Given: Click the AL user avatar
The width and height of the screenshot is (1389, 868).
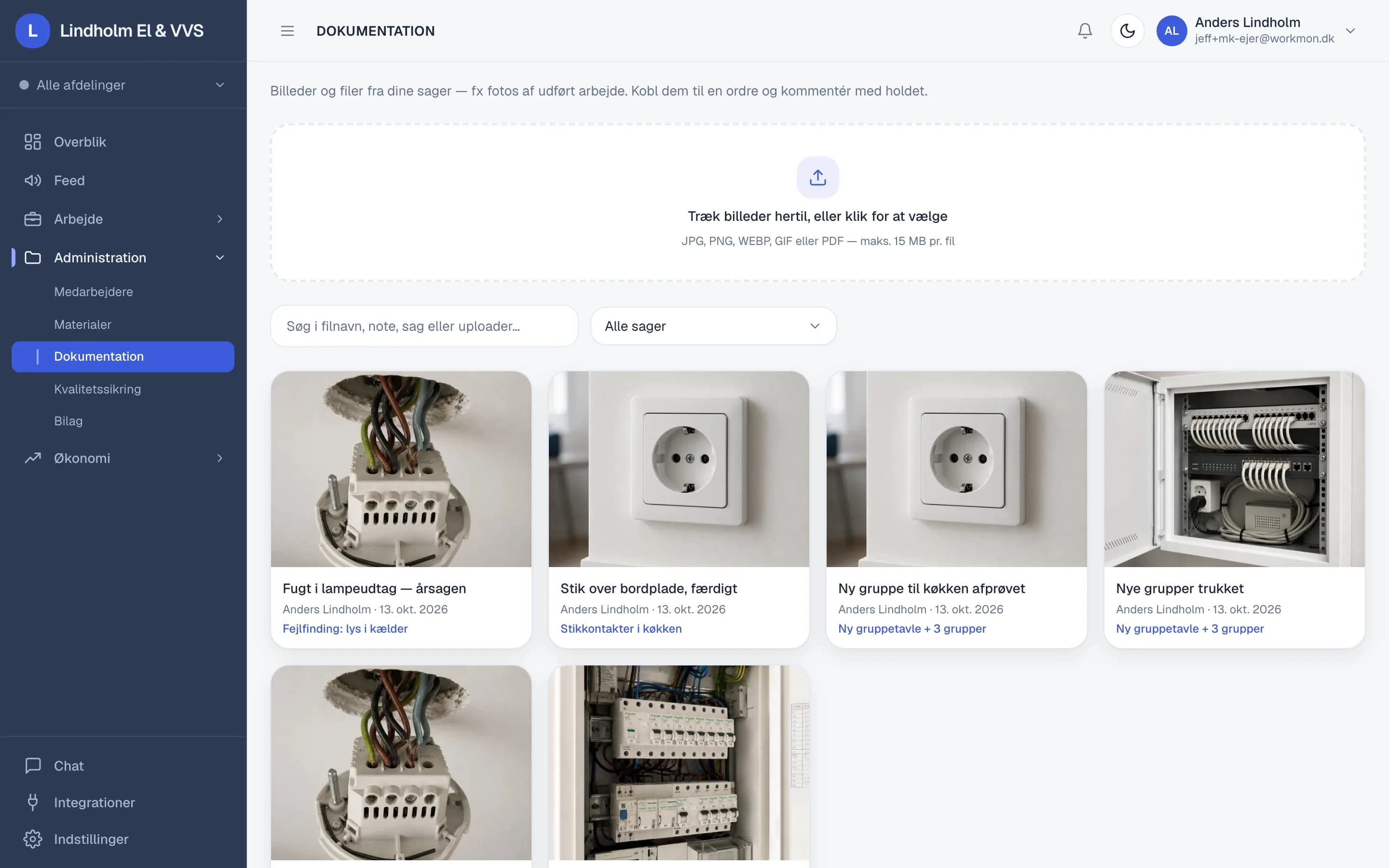Looking at the screenshot, I should point(1171,31).
